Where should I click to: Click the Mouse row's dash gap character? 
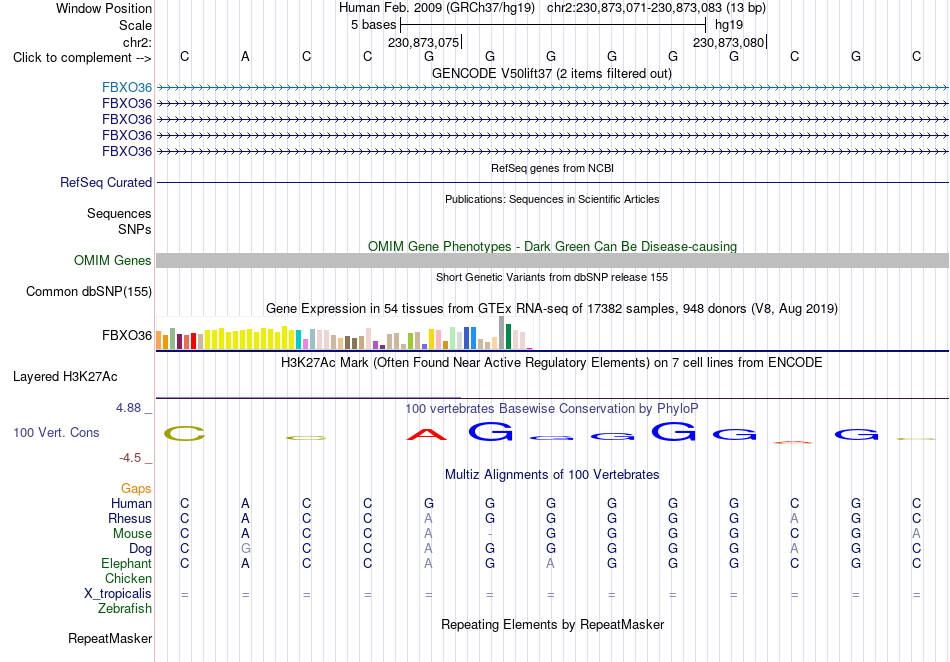[490, 534]
